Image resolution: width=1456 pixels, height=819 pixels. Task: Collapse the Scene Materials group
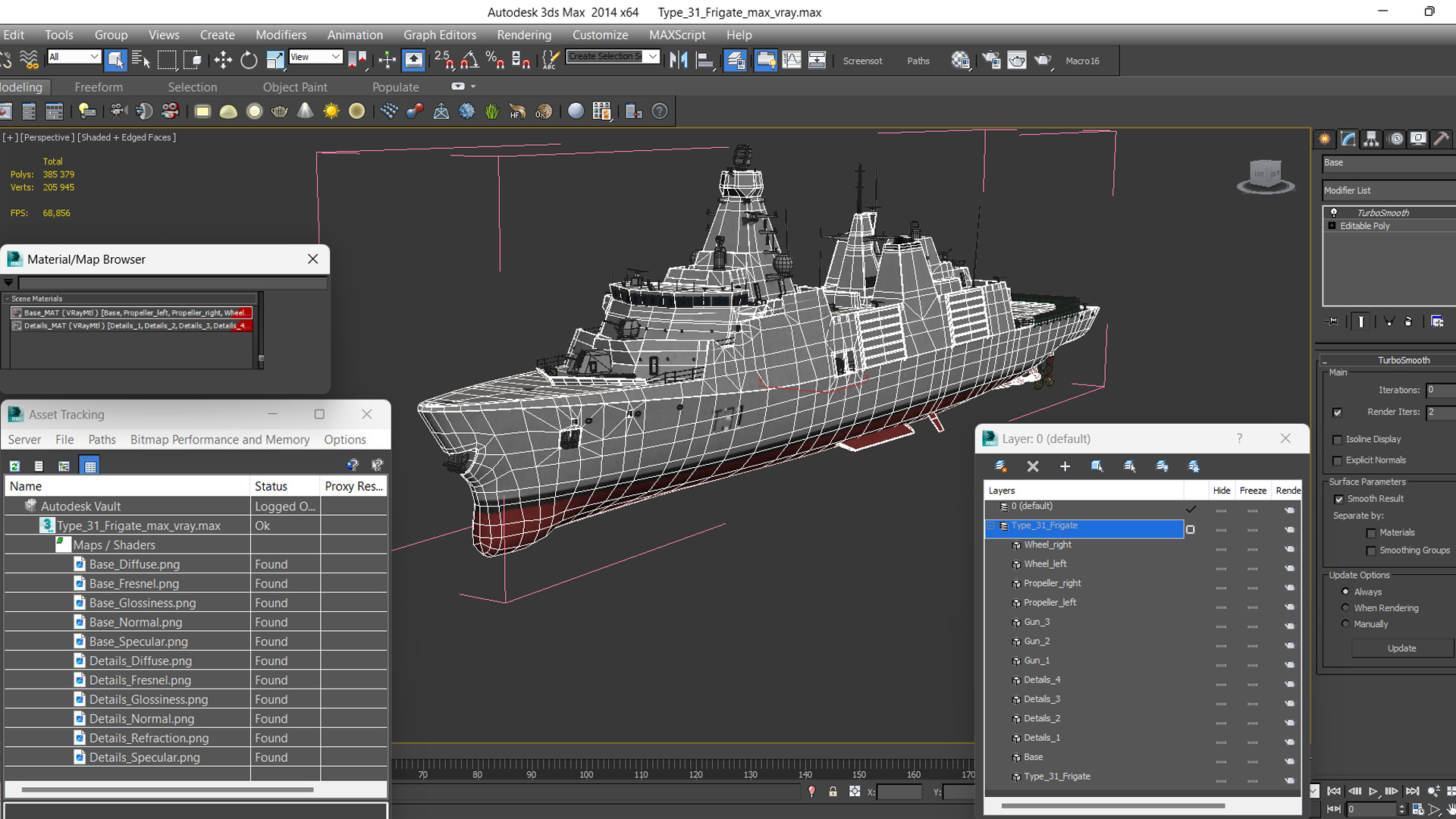click(x=7, y=299)
